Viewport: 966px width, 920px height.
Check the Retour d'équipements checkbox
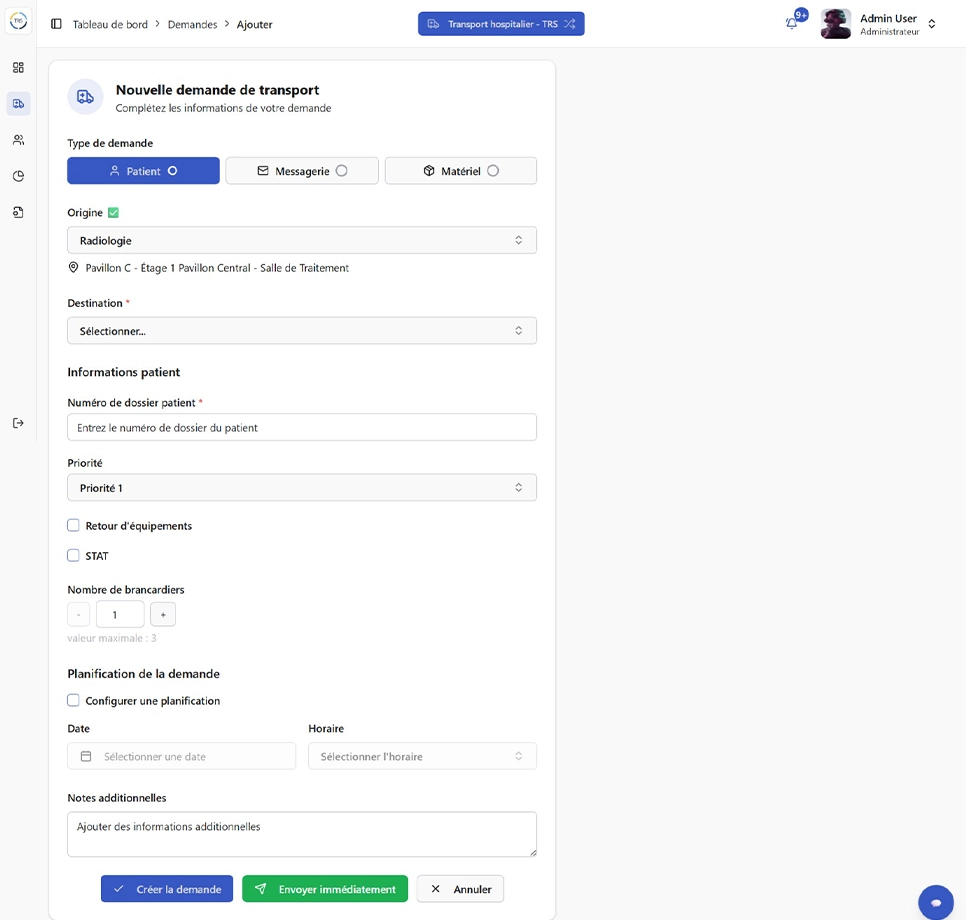click(x=73, y=525)
